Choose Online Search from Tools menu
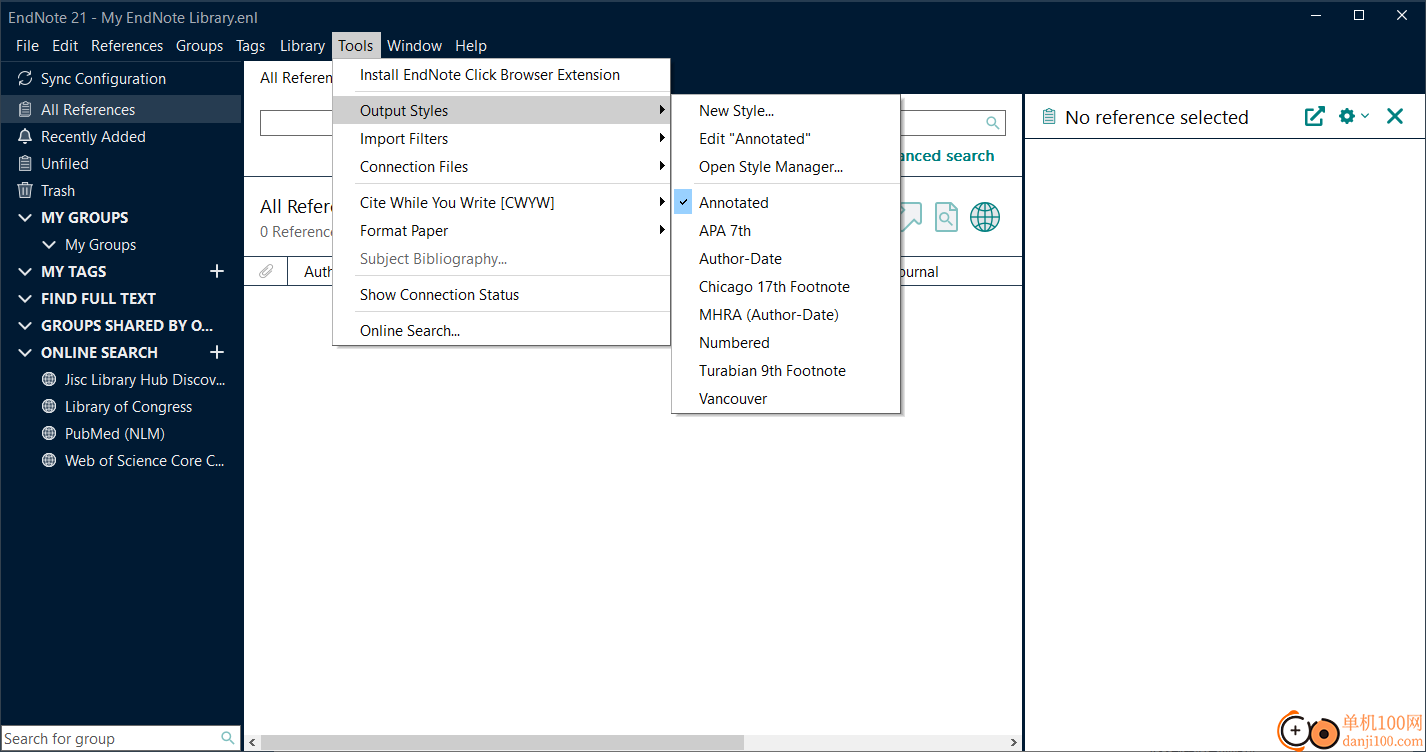1426x752 pixels. pos(501,331)
